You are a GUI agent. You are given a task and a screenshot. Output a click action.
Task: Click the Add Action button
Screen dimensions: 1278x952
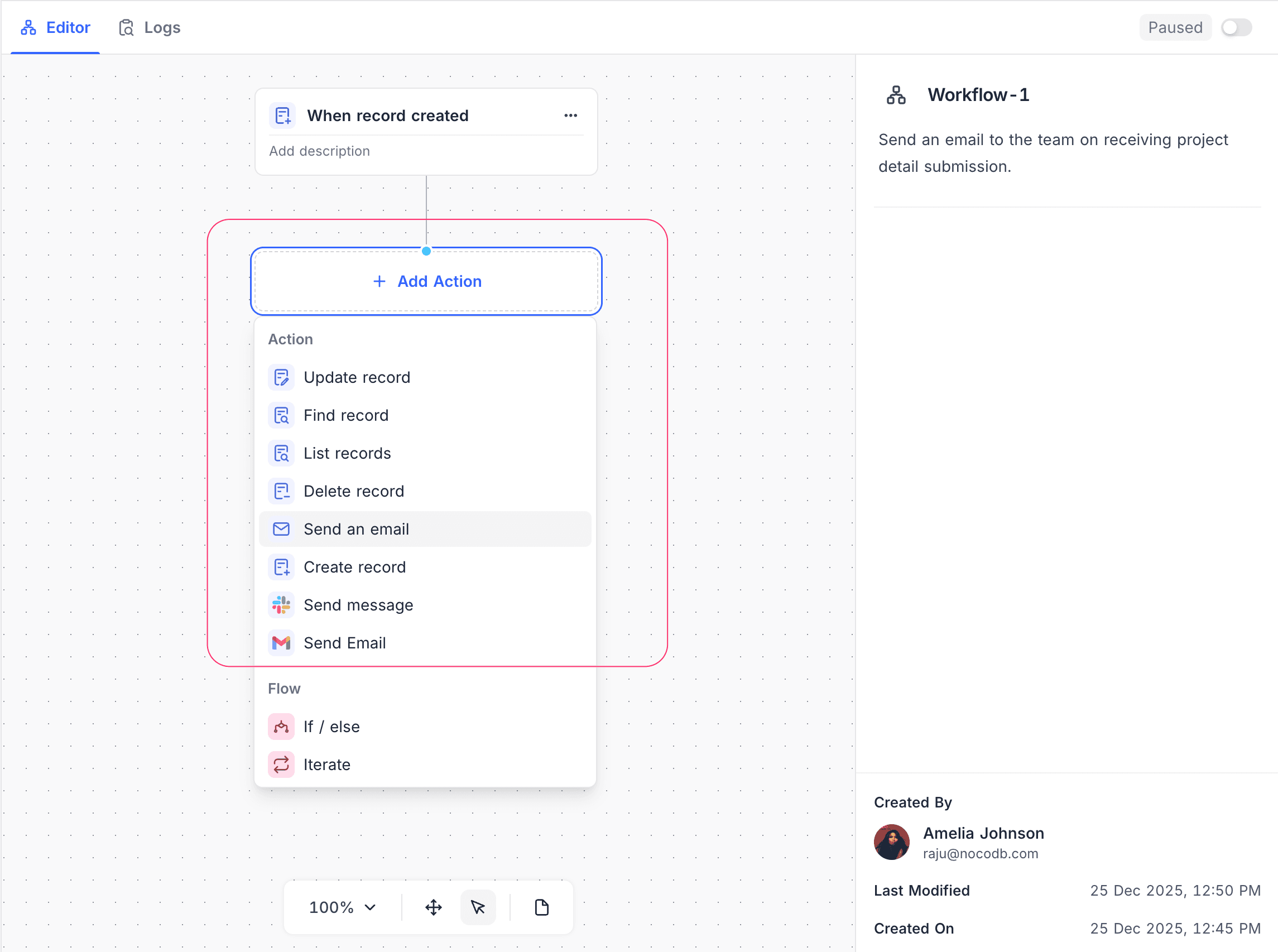pos(426,281)
